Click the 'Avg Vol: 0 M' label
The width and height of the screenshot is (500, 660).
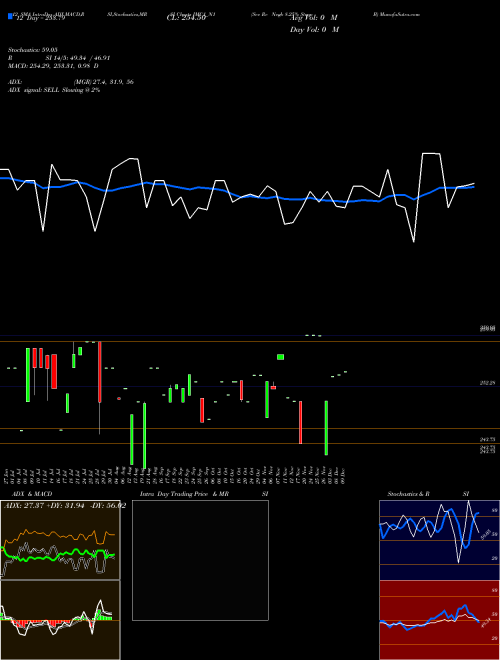tap(314, 18)
